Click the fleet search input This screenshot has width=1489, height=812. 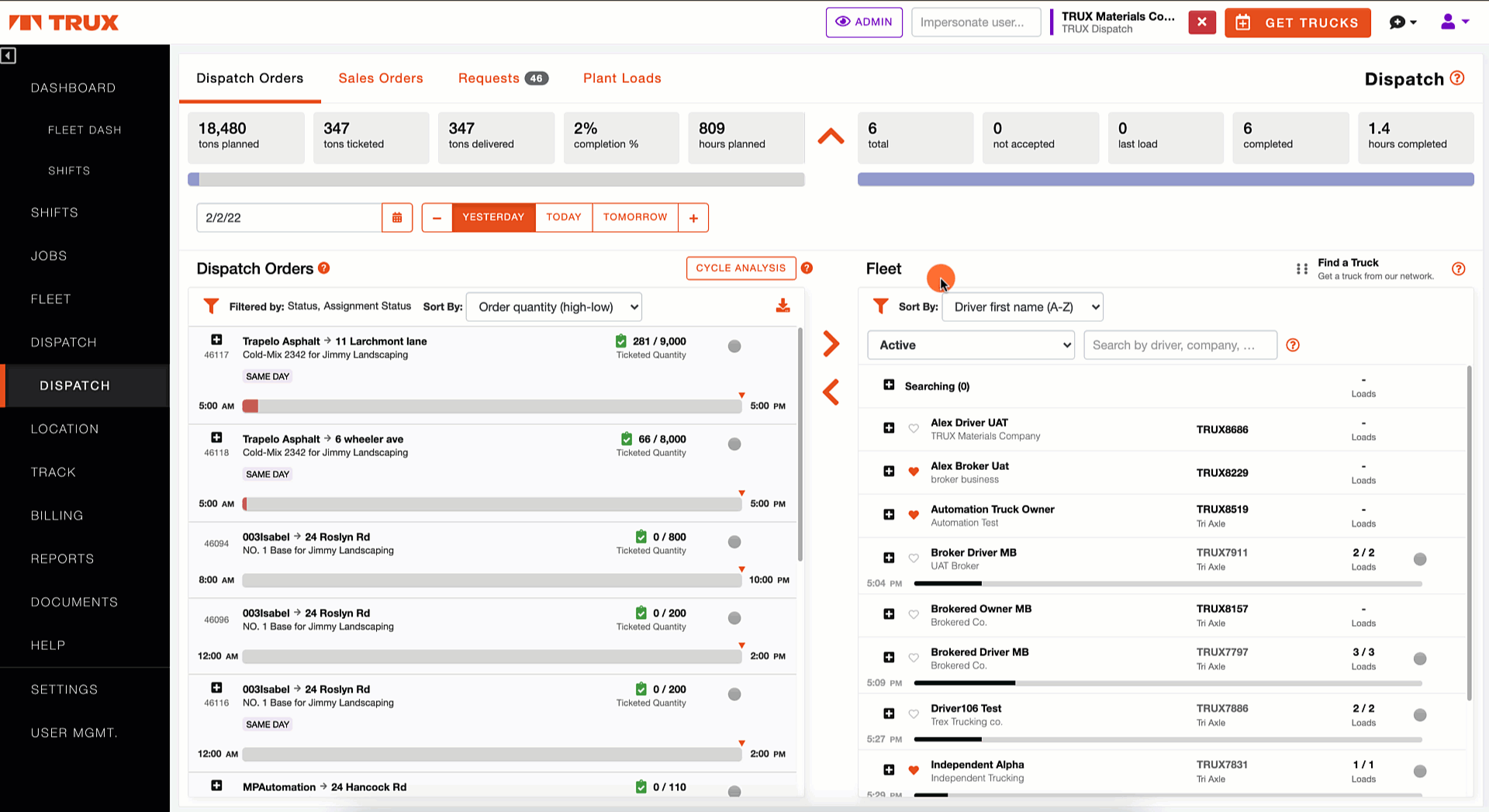(x=1180, y=345)
